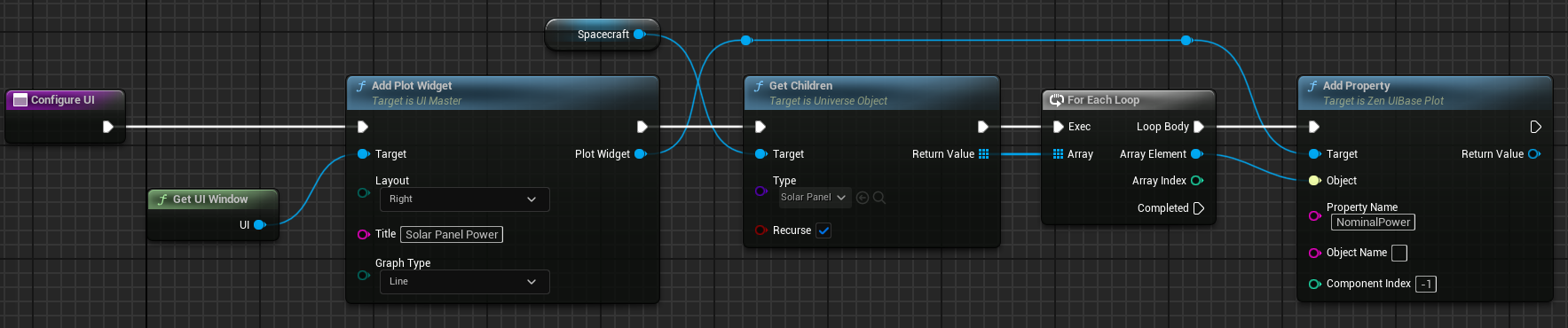Click Get Children input exec pin

point(760,127)
